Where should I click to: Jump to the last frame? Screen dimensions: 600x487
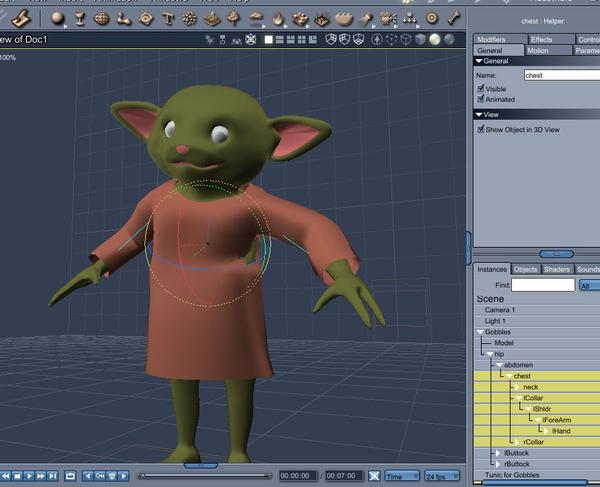(x=52, y=476)
